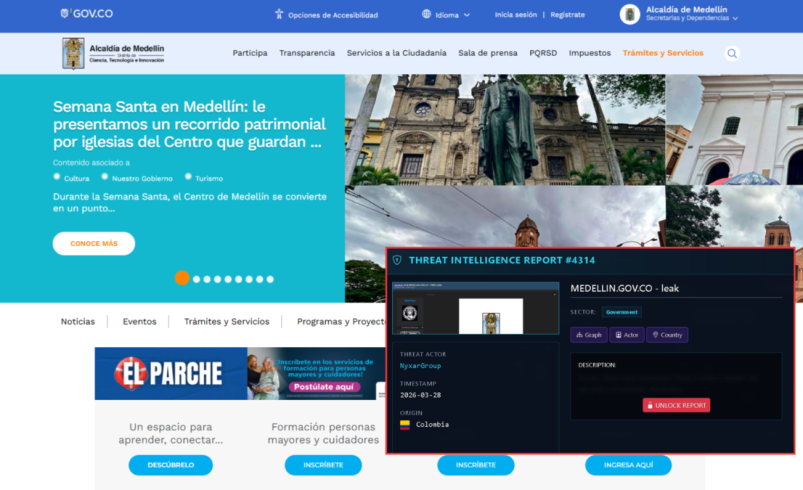Click the Conoce Más button

click(x=94, y=244)
